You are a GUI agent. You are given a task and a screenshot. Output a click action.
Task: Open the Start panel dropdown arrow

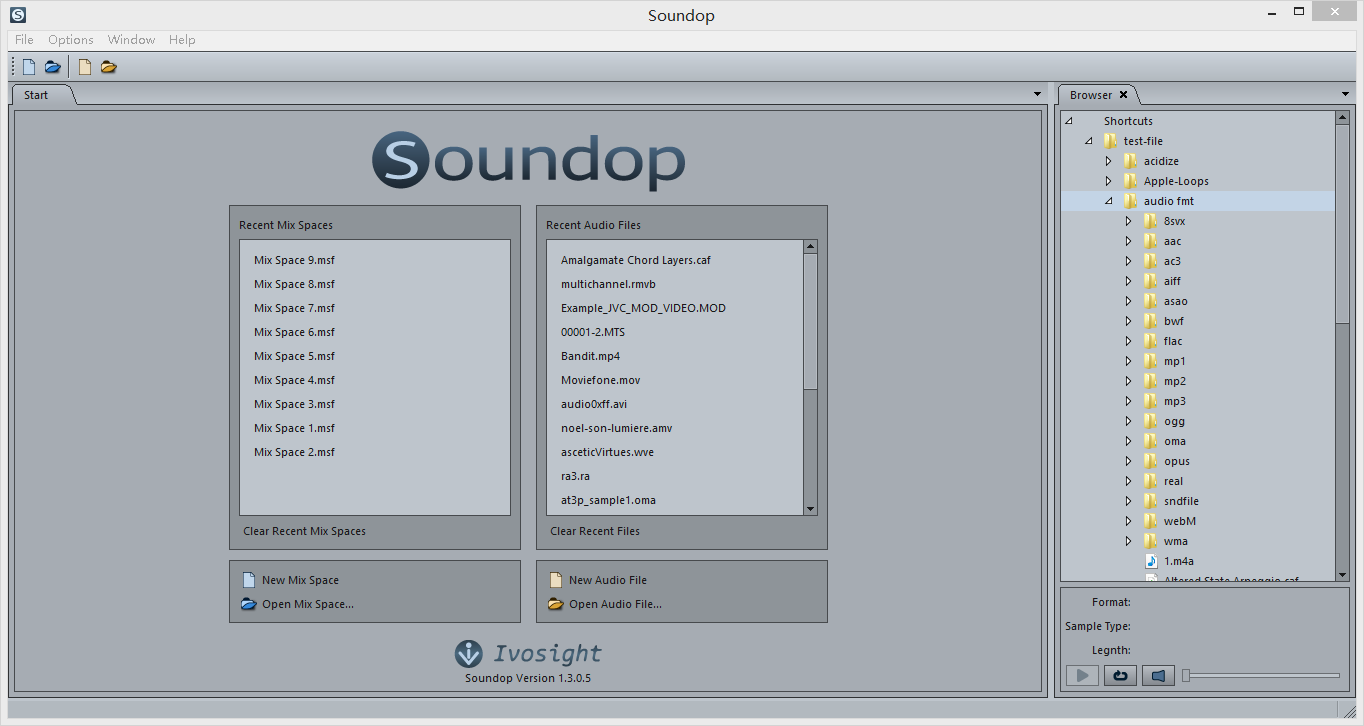click(x=1038, y=94)
